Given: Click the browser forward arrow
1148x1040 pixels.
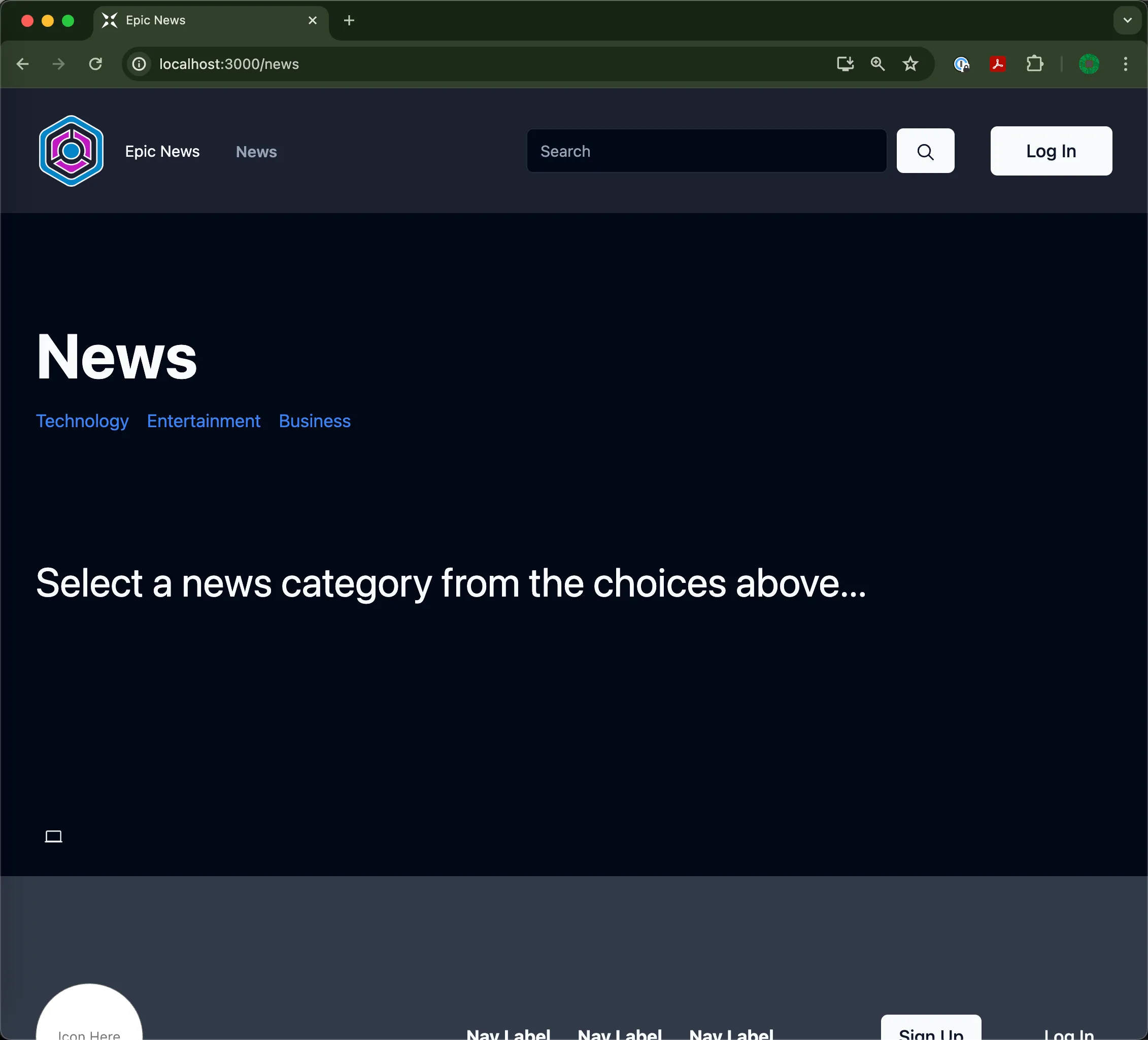Looking at the screenshot, I should 59,64.
